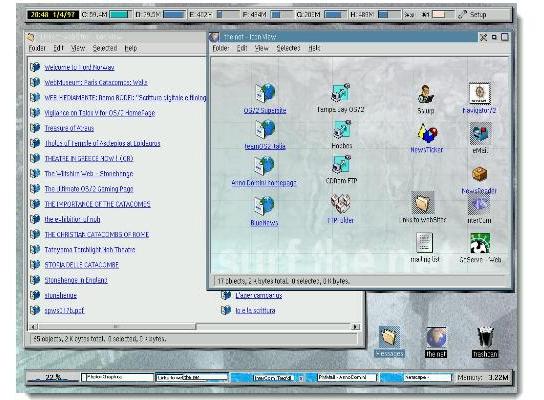The width and height of the screenshot is (544, 400).
Task: Open 'THE IMPORTANCE OF THE CATACOMBS' link
Action: click(97, 204)
